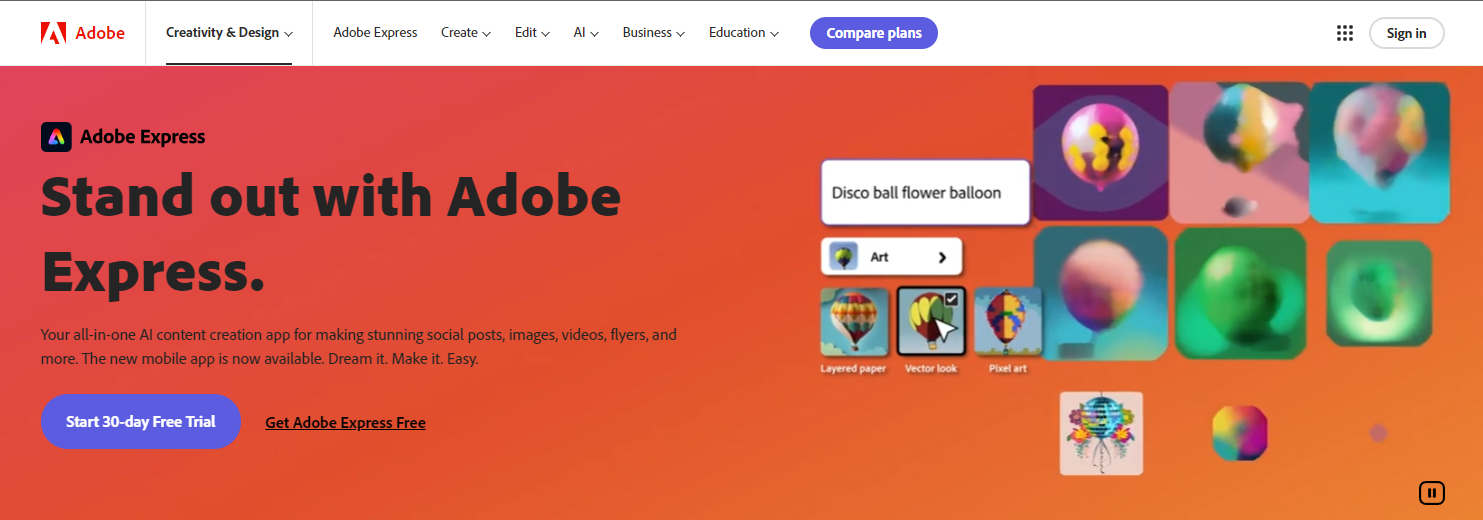Open the Art style selector arrow
The height and width of the screenshot is (520, 1483).
coord(942,257)
